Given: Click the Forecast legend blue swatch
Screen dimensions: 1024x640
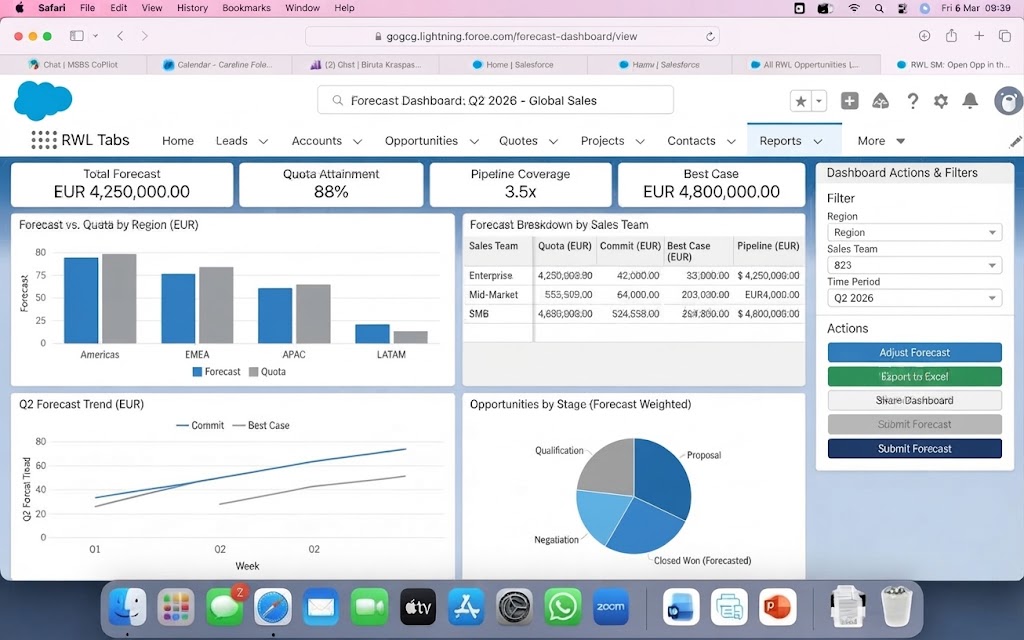Looking at the screenshot, I should (197, 372).
